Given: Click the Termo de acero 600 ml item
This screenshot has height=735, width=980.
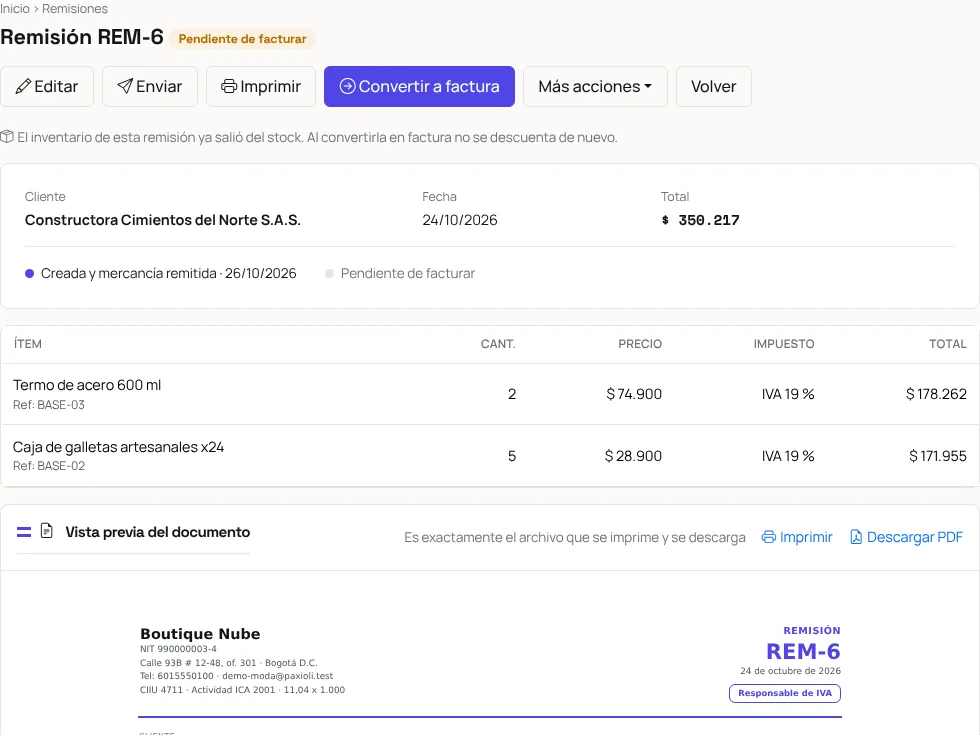Looking at the screenshot, I should [87, 385].
